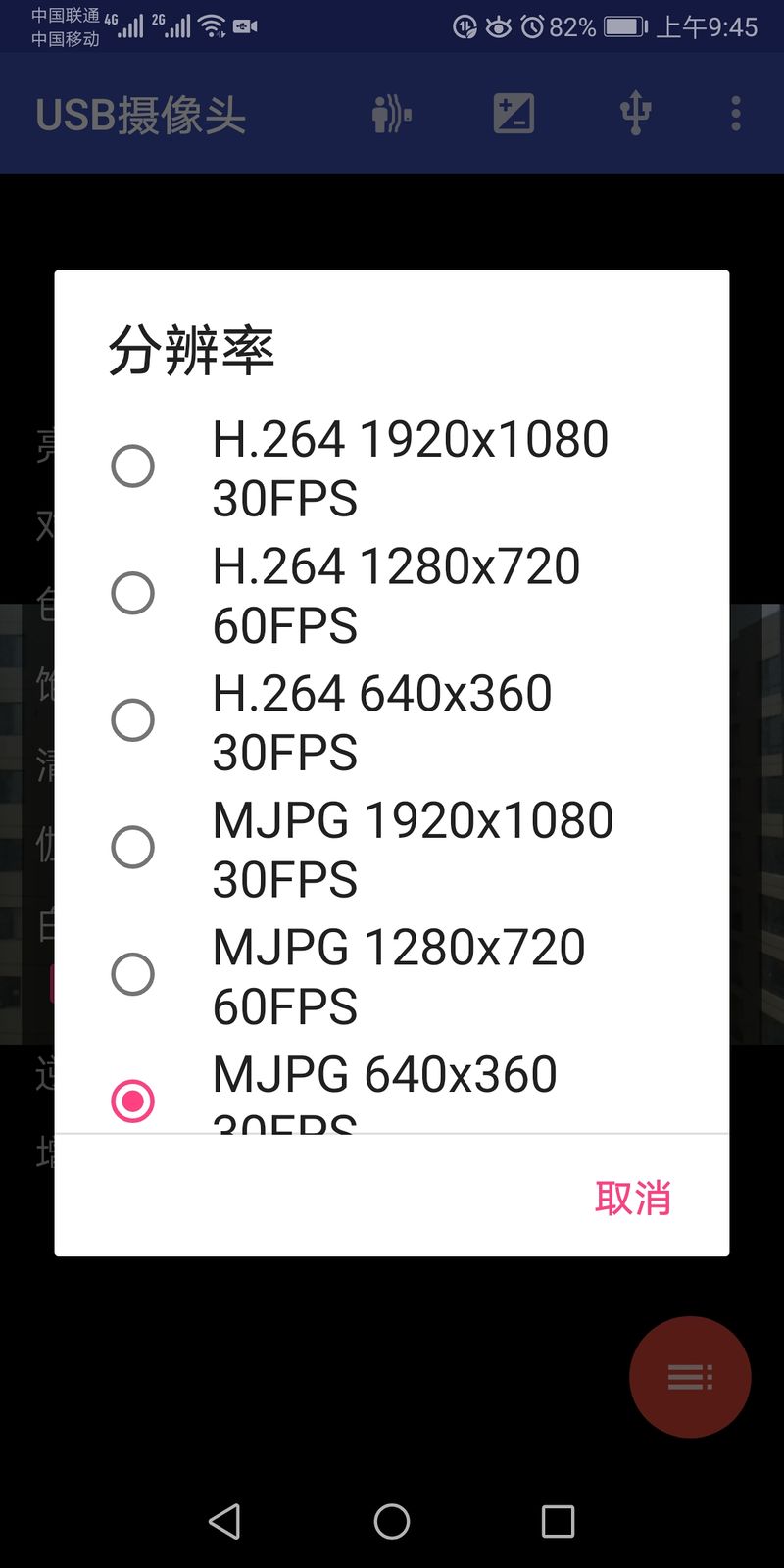Viewport: 784px width, 1568px height.
Task: Tap the H.264 1280x720 60FPS label
Action: pyautogui.click(x=396, y=595)
